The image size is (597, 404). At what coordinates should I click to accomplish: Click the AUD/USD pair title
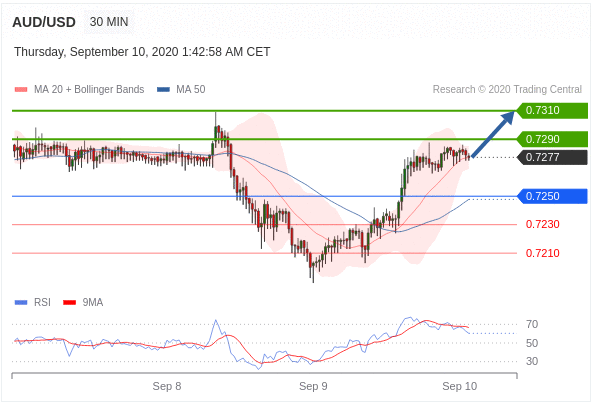pyautogui.click(x=44, y=22)
